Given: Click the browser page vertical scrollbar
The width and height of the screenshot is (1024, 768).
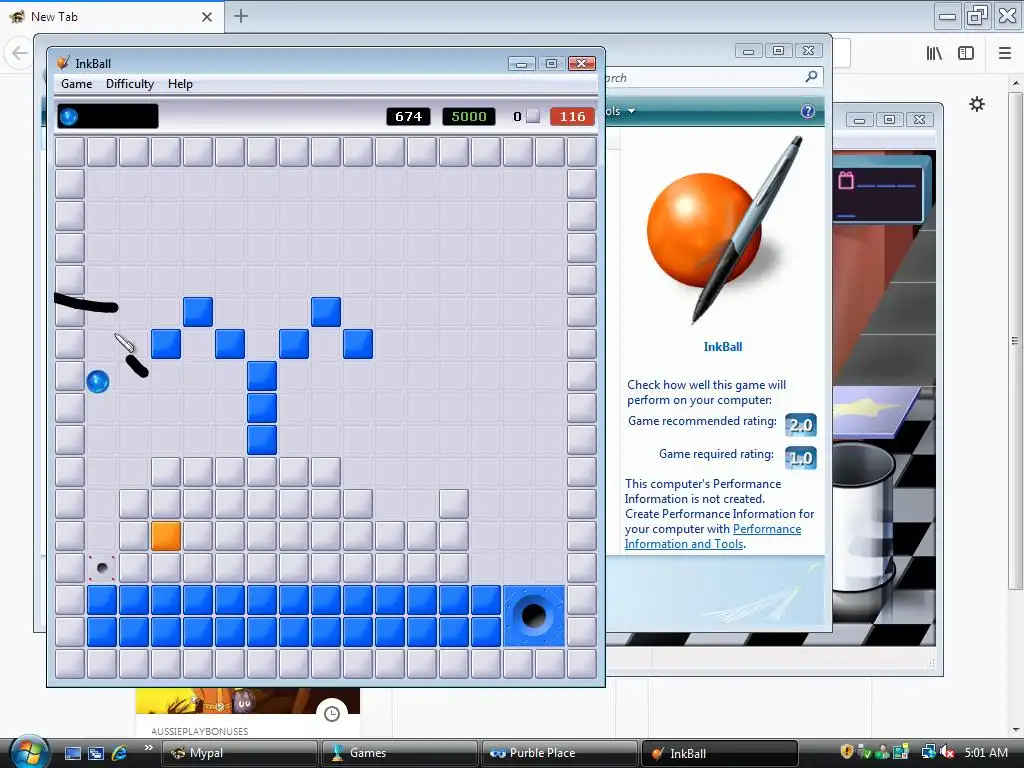Looking at the screenshot, I should pos(1015,340).
